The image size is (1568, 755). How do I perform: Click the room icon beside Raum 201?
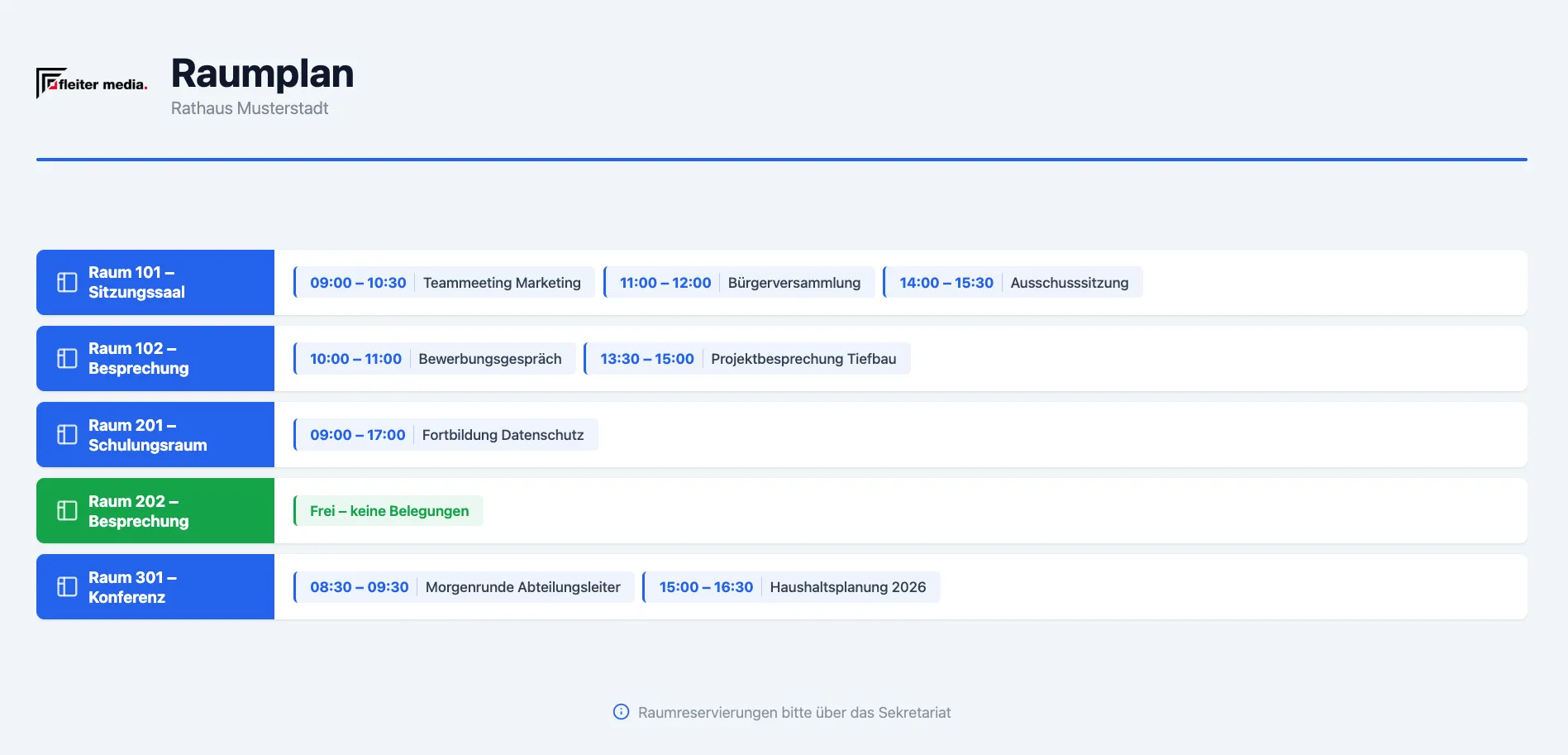click(67, 435)
